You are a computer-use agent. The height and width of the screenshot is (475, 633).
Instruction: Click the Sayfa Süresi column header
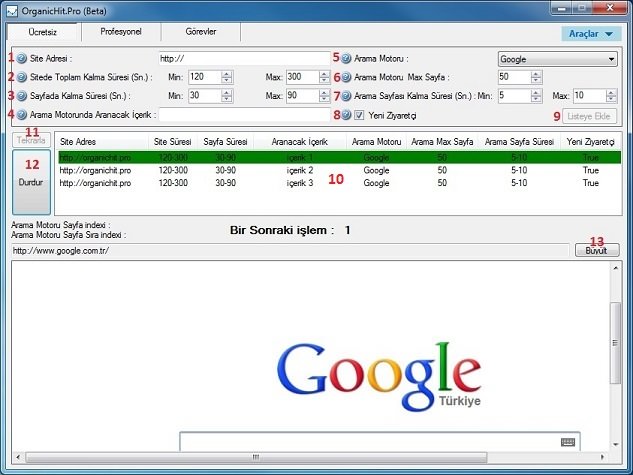coord(225,142)
